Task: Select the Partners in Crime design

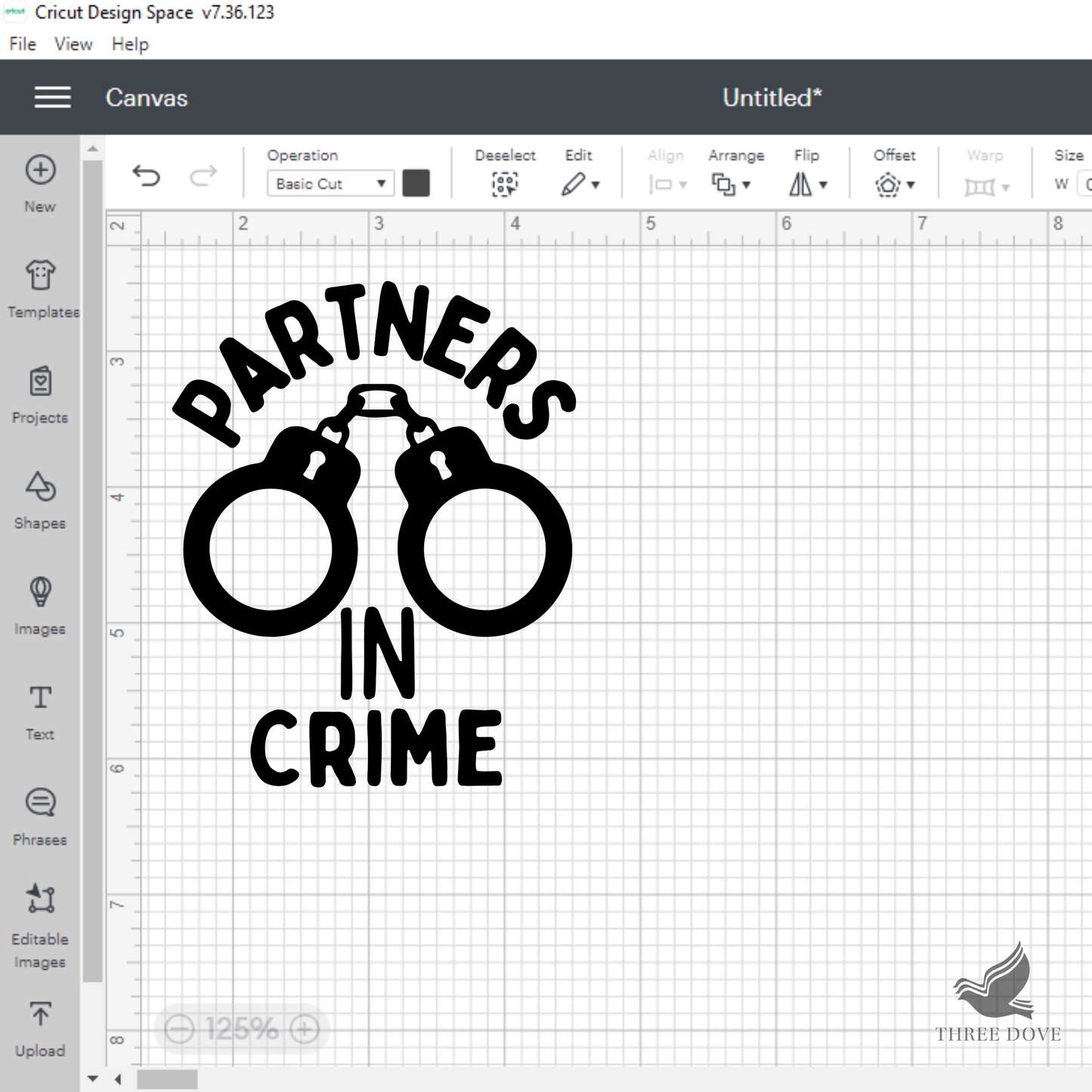Action: coord(376,534)
